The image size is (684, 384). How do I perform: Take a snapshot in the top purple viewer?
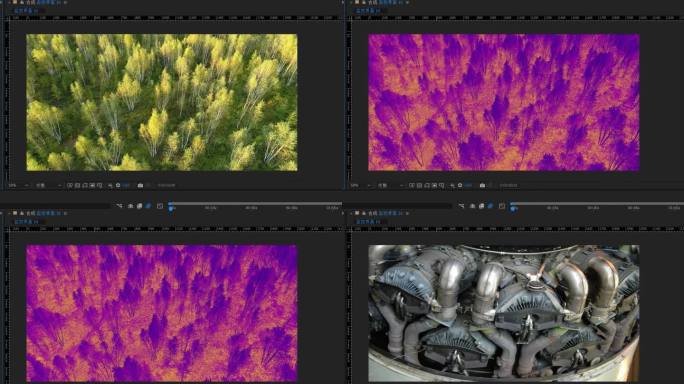coord(482,185)
